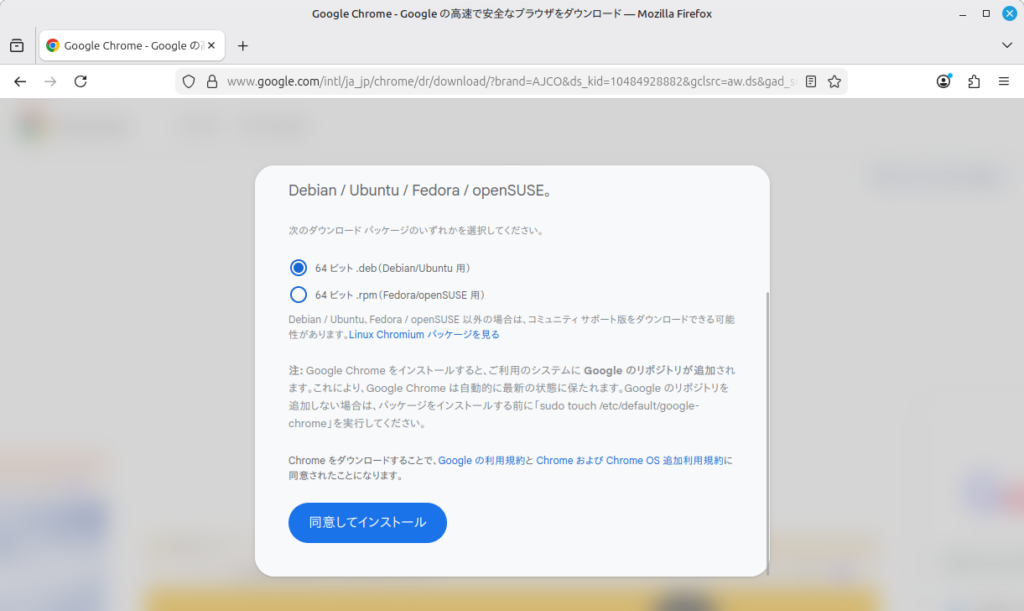The width and height of the screenshot is (1024, 611).
Task: Open a new tab with plus icon
Action: [242, 46]
